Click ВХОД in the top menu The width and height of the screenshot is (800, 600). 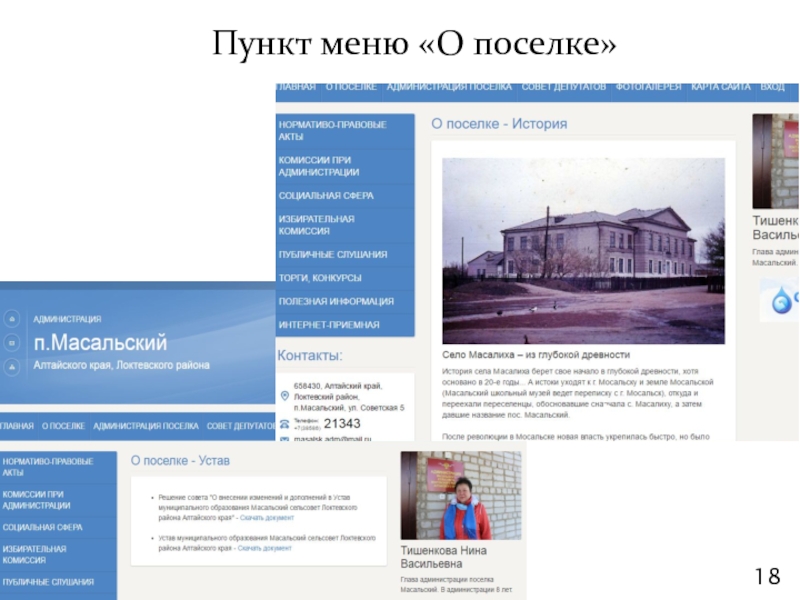coord(772,87)
